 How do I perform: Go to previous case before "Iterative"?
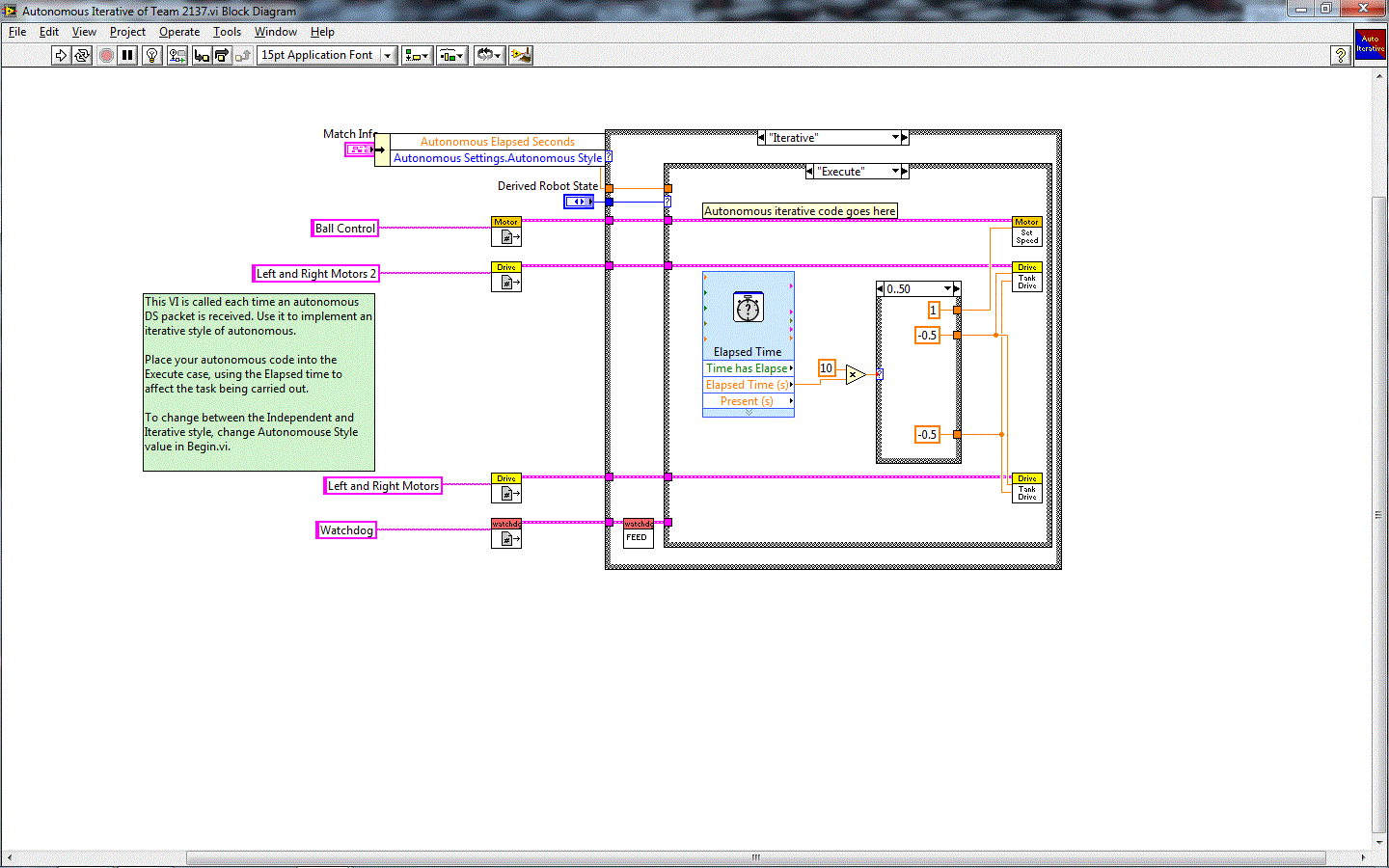click(x=762, y=138)
